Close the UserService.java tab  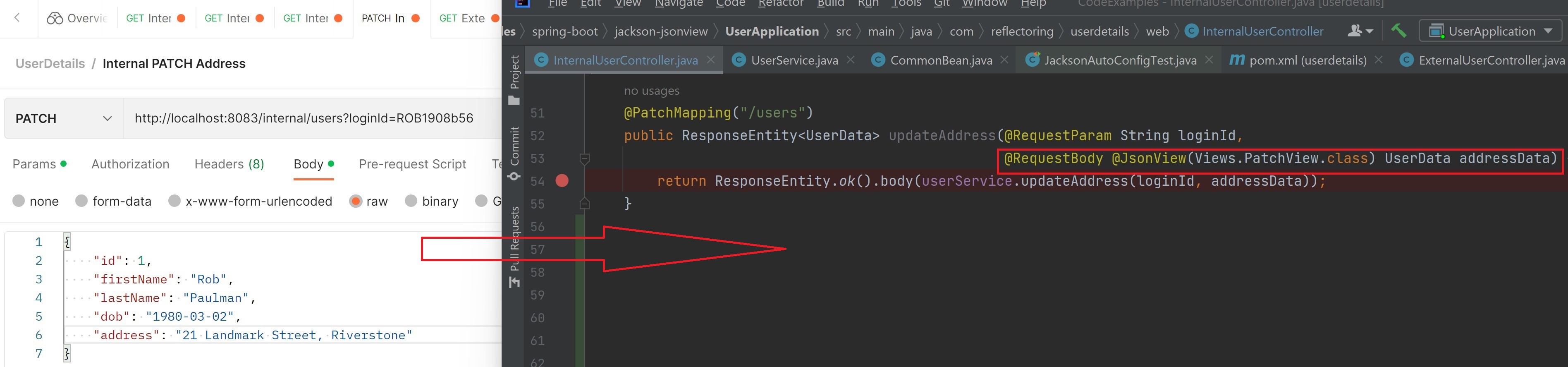[850, 60]
